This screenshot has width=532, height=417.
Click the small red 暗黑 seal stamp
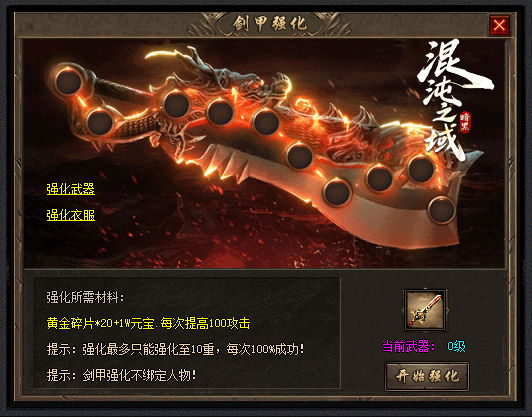465,122
